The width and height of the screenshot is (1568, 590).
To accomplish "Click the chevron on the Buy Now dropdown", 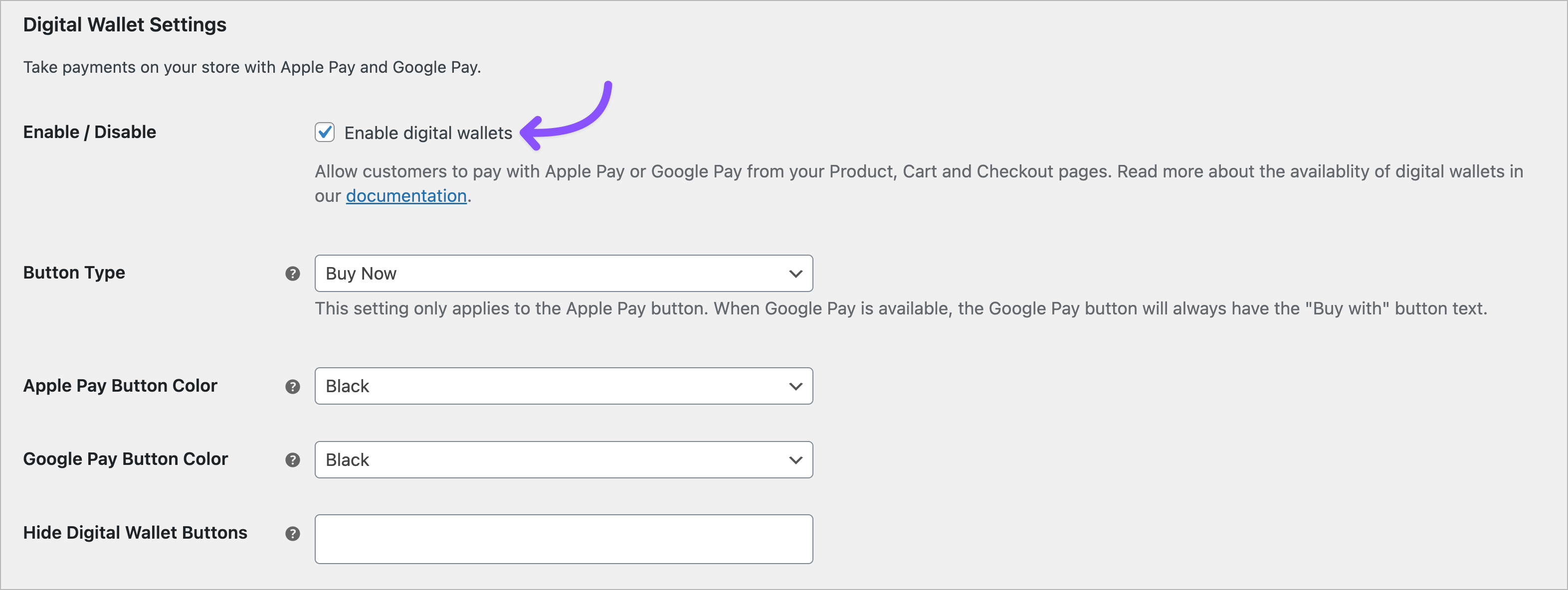I will pyautogui.click(x=795, y=273).
